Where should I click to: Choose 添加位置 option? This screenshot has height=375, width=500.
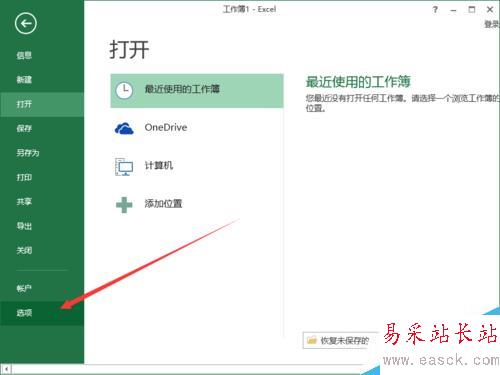click(163, 203)
